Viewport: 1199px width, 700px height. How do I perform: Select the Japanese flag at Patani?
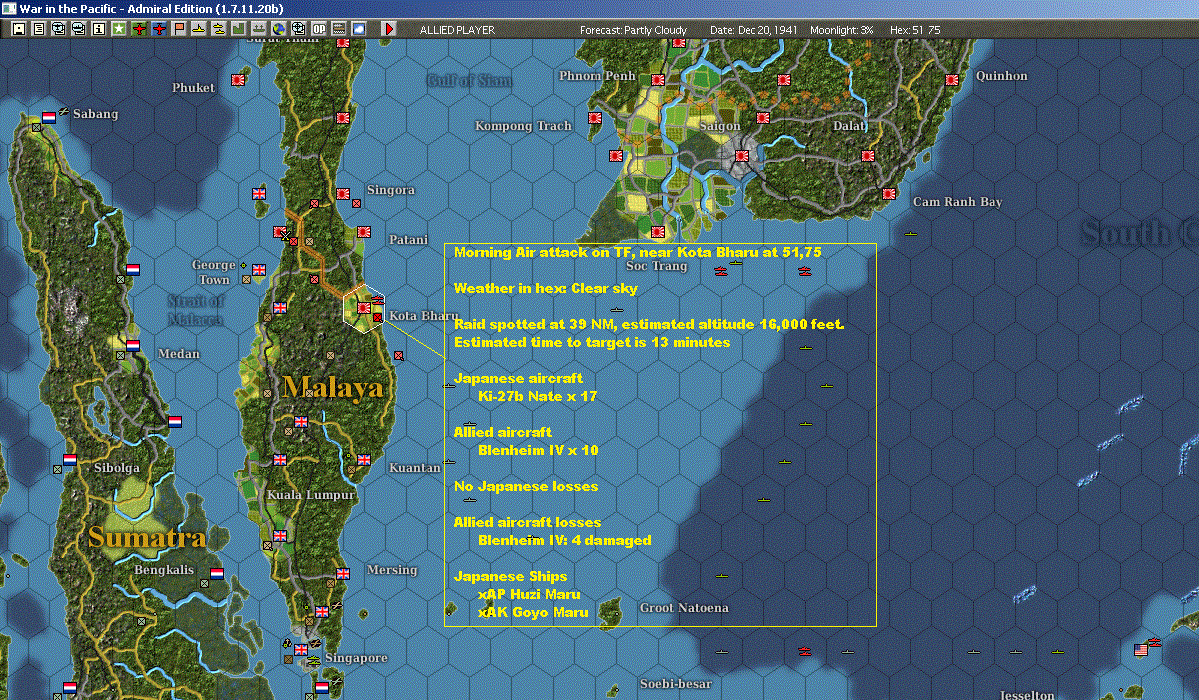coord(364,232)
